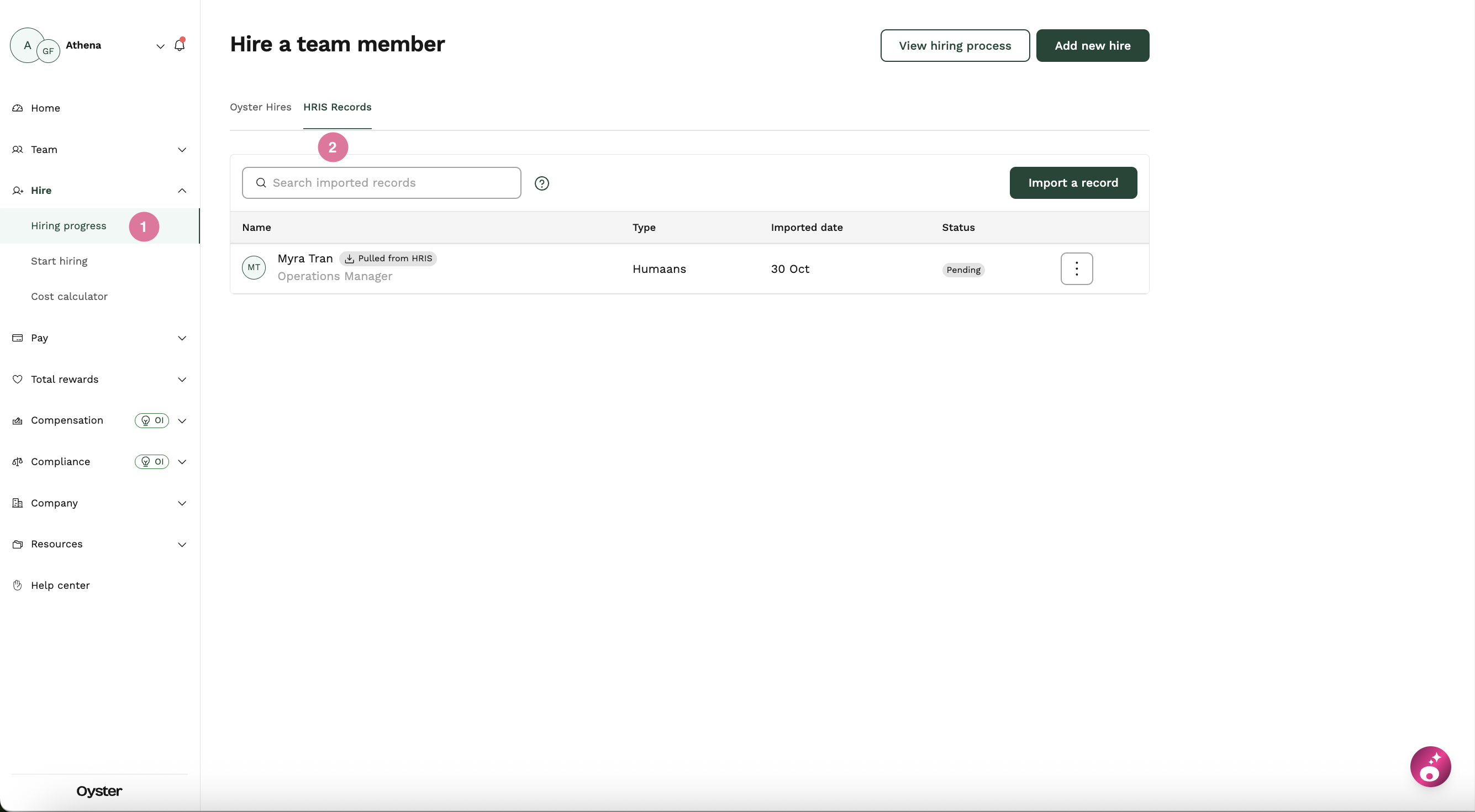This screenshot has width=1475, height=812.
Task: Click the Myra Tran name
Action: [305, 259]
